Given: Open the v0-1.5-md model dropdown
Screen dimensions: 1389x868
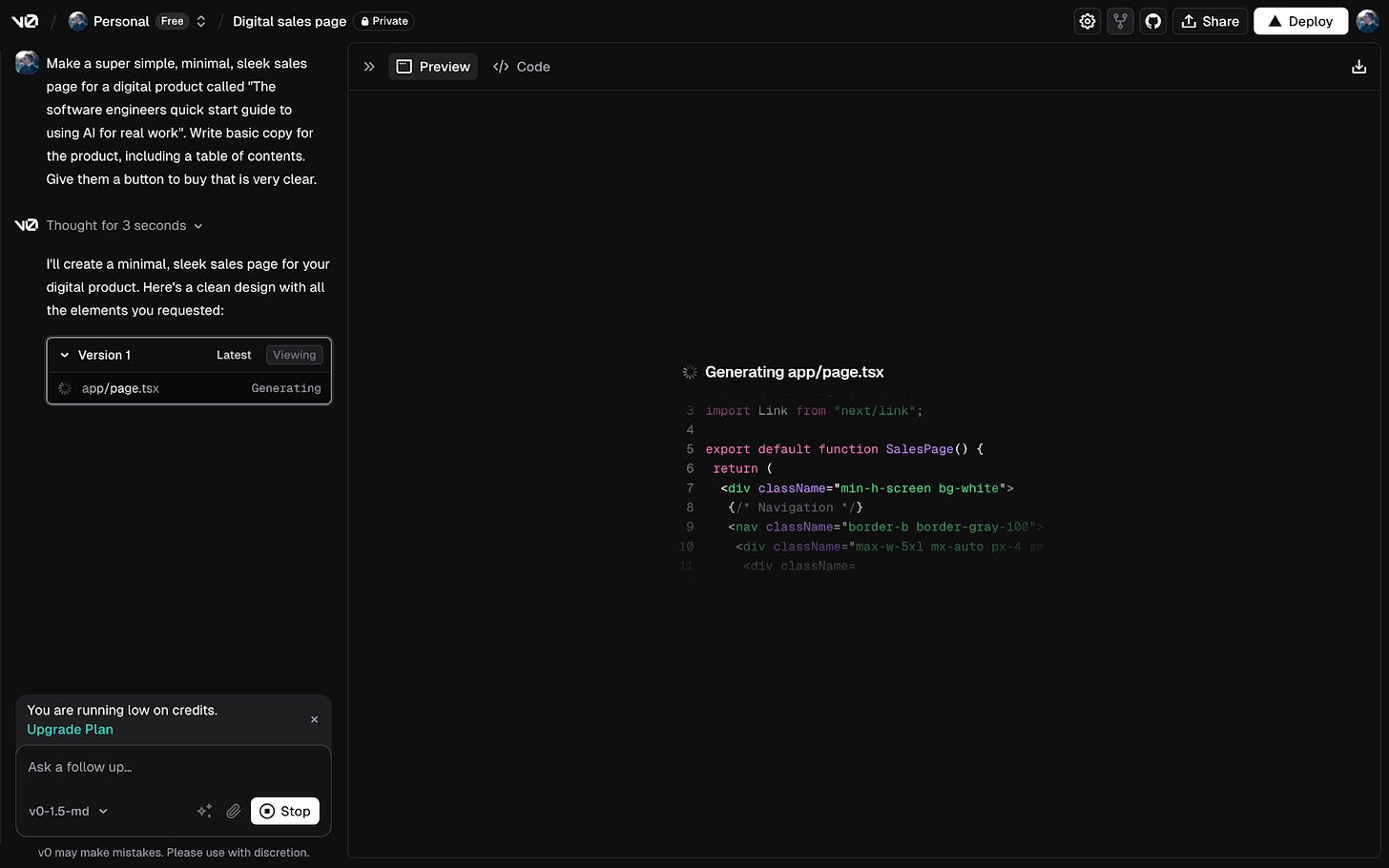Looking at the screenshot, I should click(69, 812).
